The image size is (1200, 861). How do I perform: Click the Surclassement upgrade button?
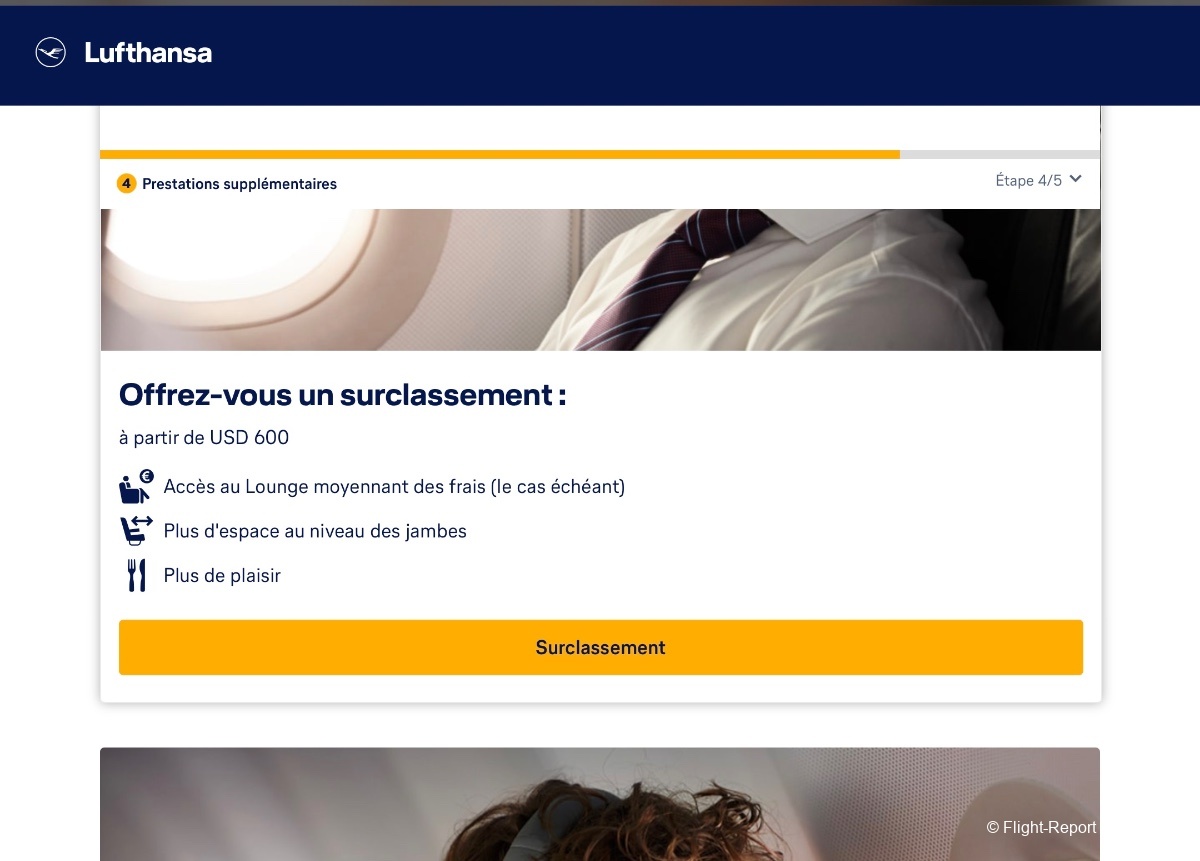coord(601,647)
